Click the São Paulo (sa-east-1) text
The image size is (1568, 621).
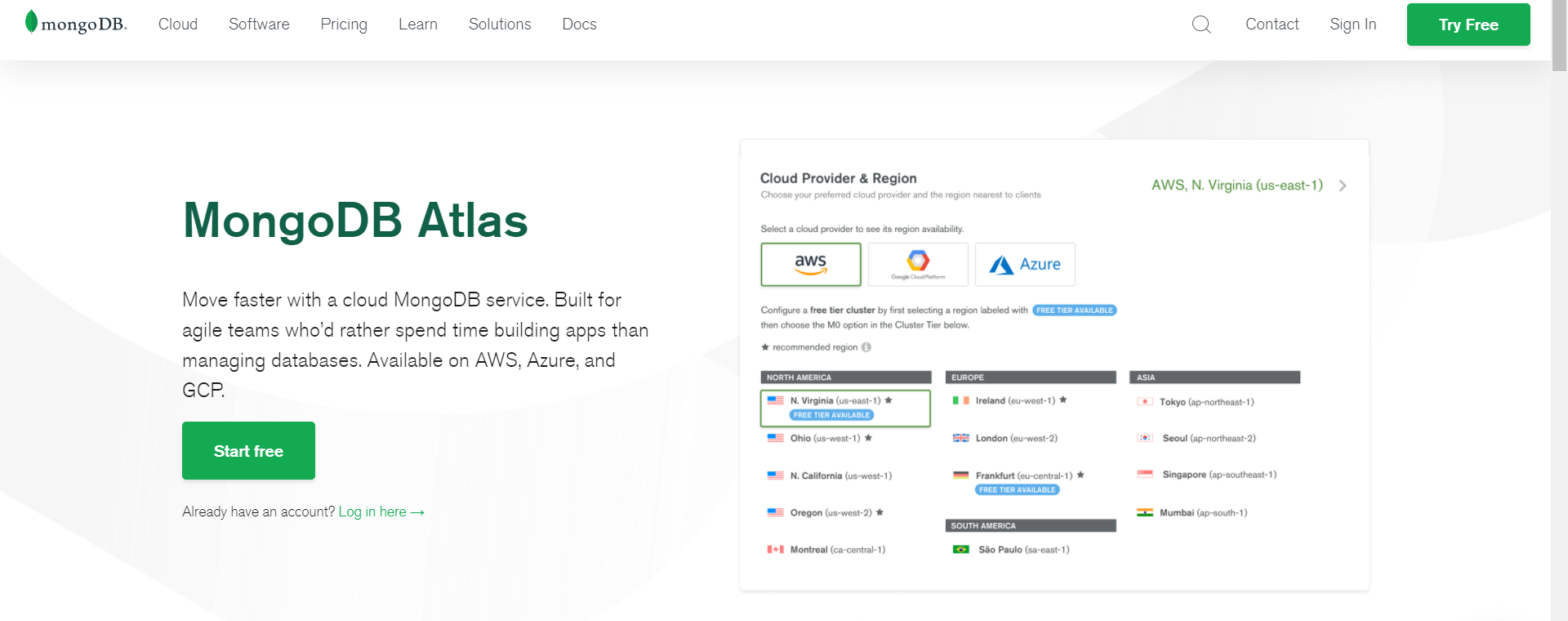[1024, 550]
